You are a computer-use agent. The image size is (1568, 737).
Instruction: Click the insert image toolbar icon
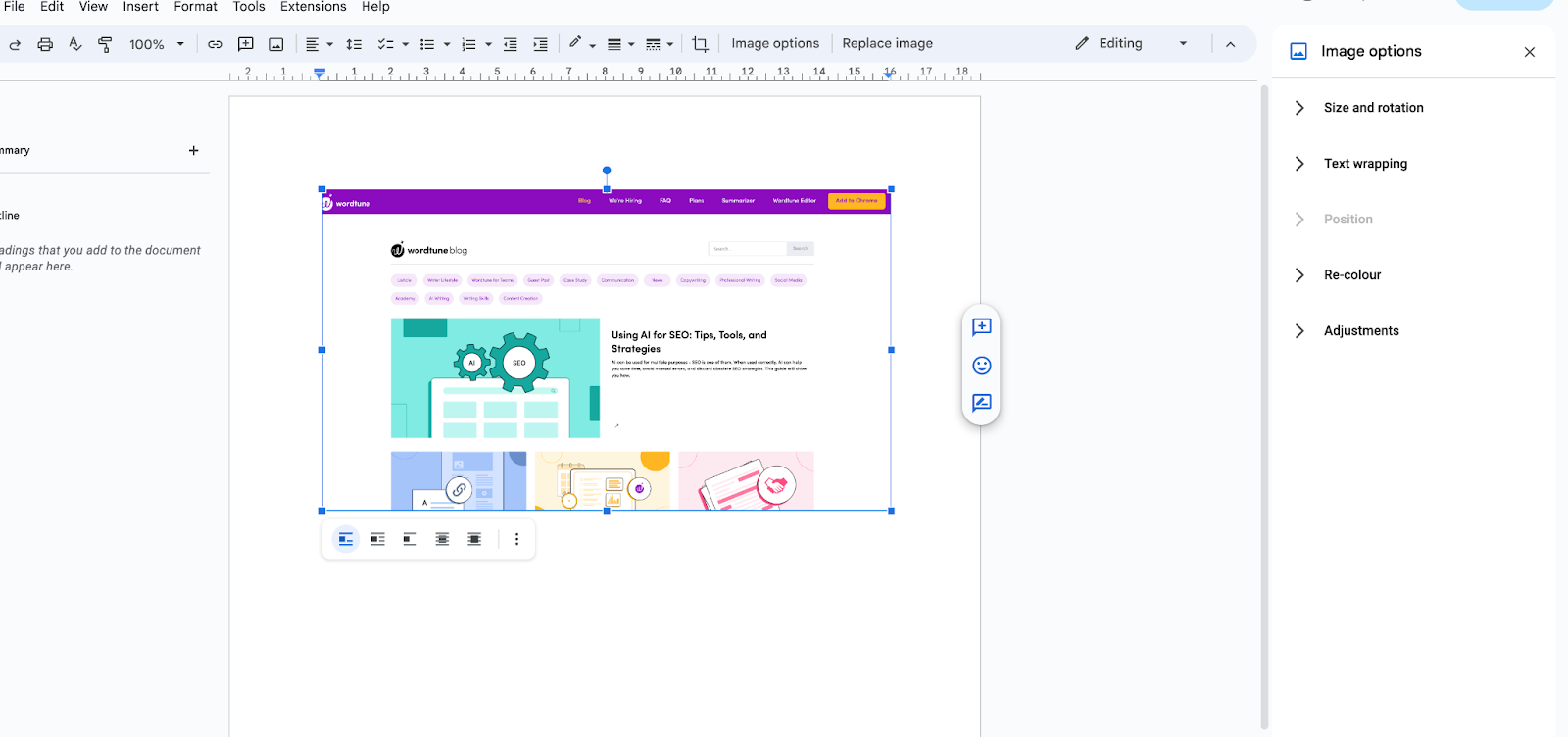[x=276, y=44]
